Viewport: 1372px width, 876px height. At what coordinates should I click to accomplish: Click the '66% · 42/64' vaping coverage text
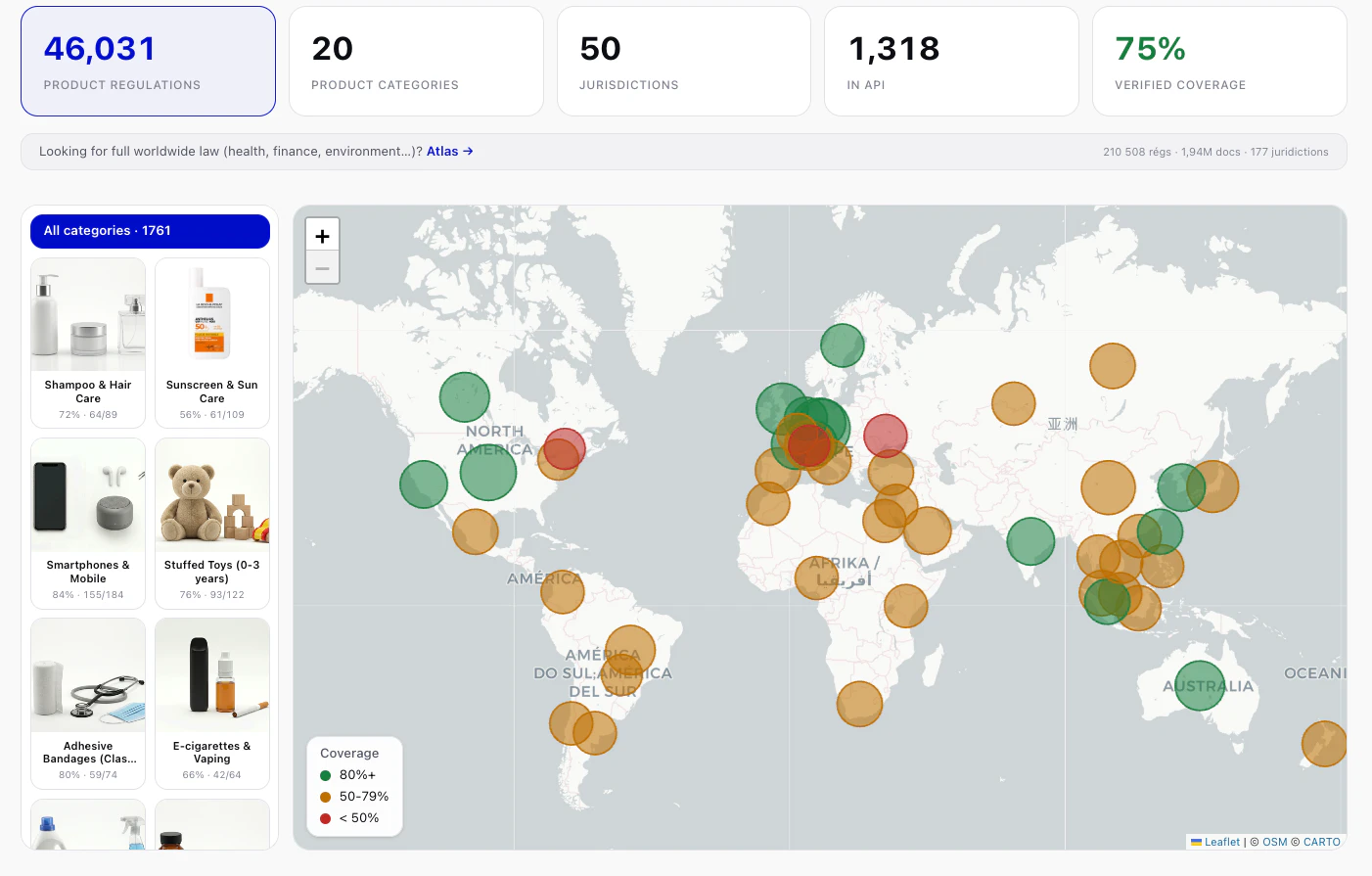click(x=212, y=775)
